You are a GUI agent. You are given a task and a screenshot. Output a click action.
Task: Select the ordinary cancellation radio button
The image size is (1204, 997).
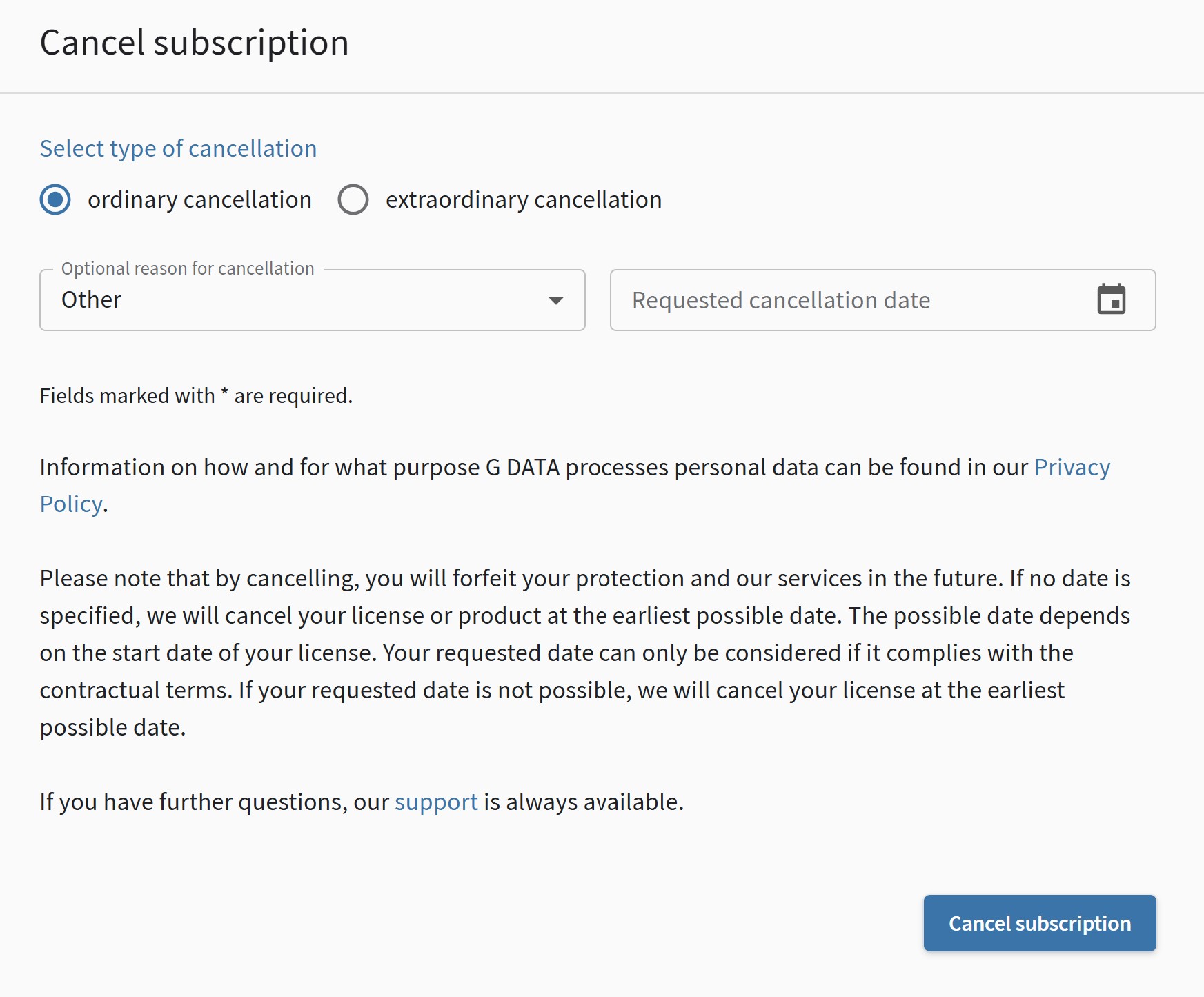click(55, 200)
